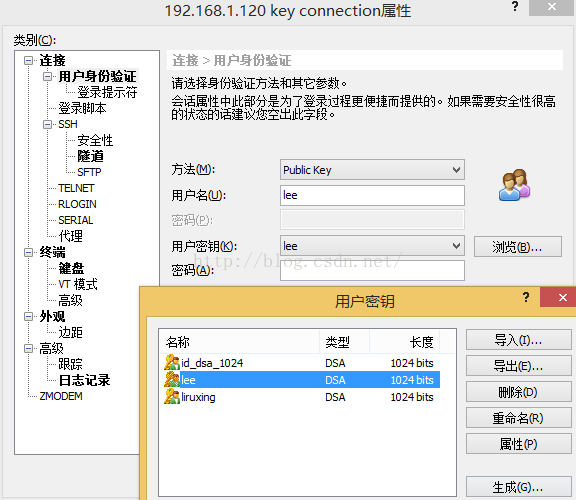Select 跟踪 in the tree

71,364
